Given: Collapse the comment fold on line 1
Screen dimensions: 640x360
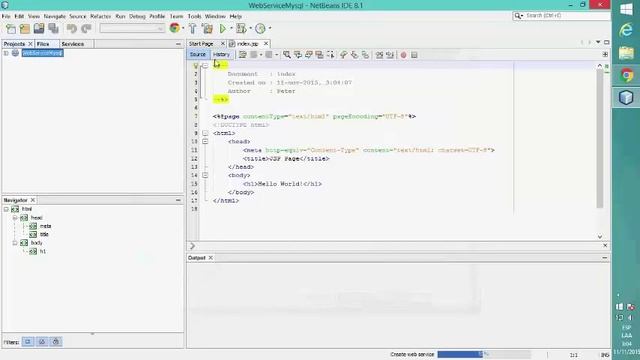Looking at the screenshot, I should click(205, 65).
